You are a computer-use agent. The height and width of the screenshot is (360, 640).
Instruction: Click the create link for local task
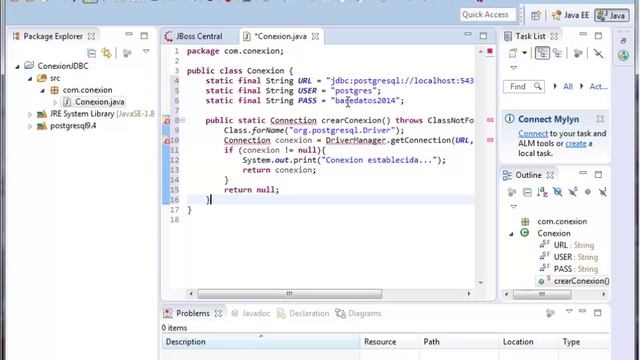[x=576, y=144]
